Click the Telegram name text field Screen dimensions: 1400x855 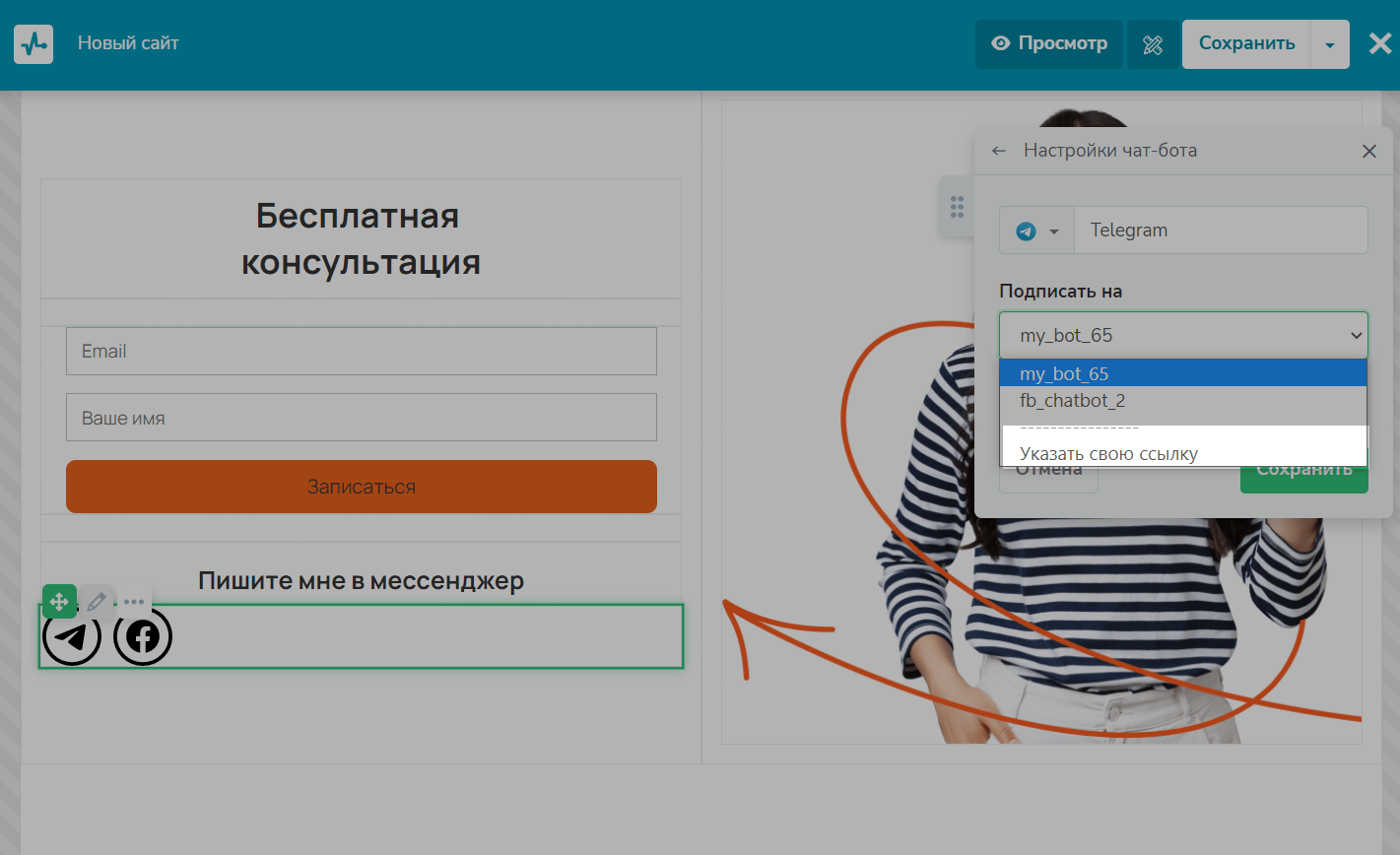tap(1221, 230)
